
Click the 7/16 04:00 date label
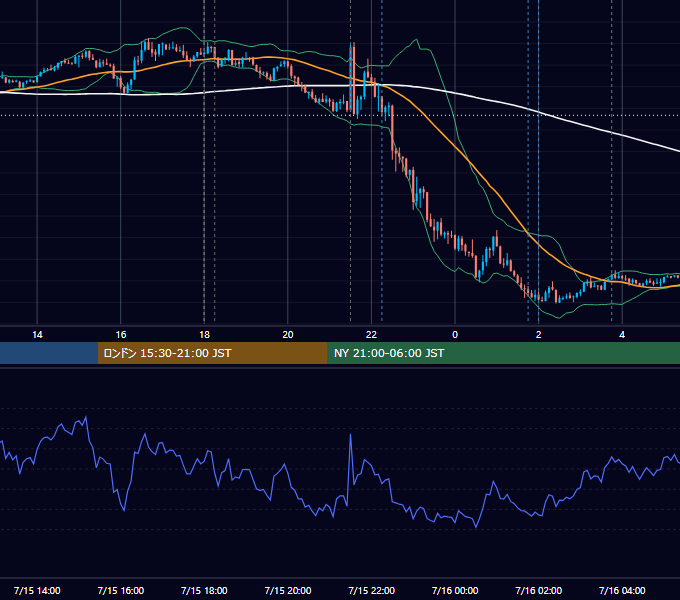click(622, 590)
